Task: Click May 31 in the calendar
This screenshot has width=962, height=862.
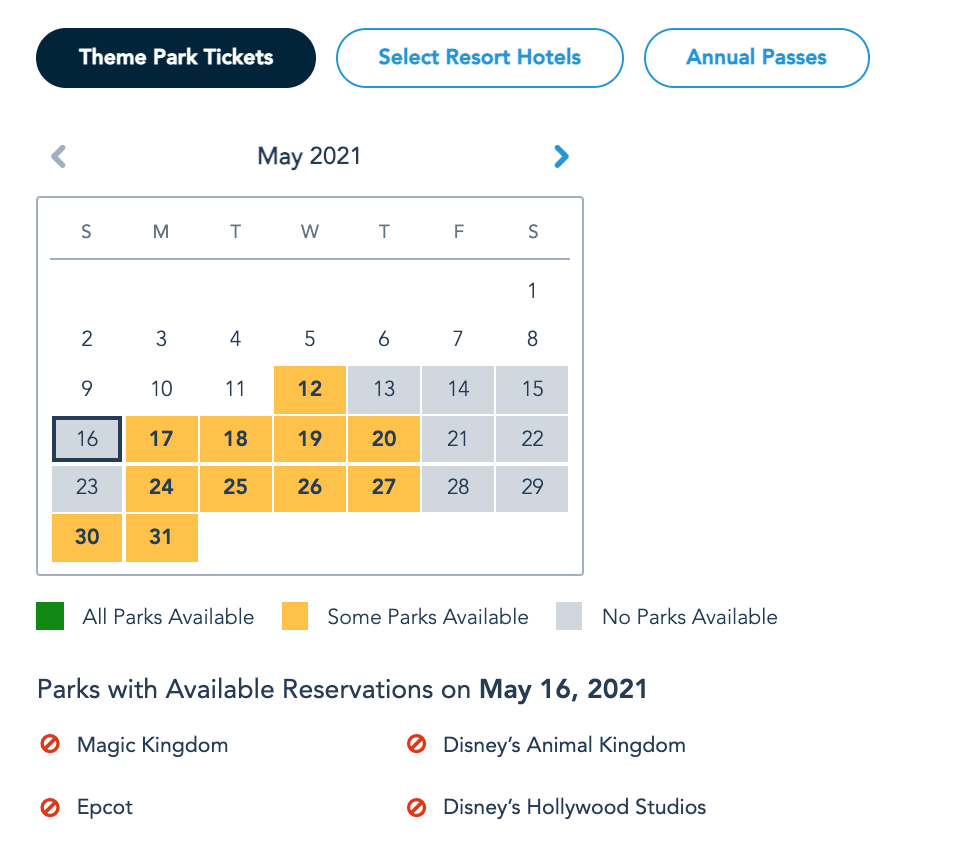Action: pos(161,537)
